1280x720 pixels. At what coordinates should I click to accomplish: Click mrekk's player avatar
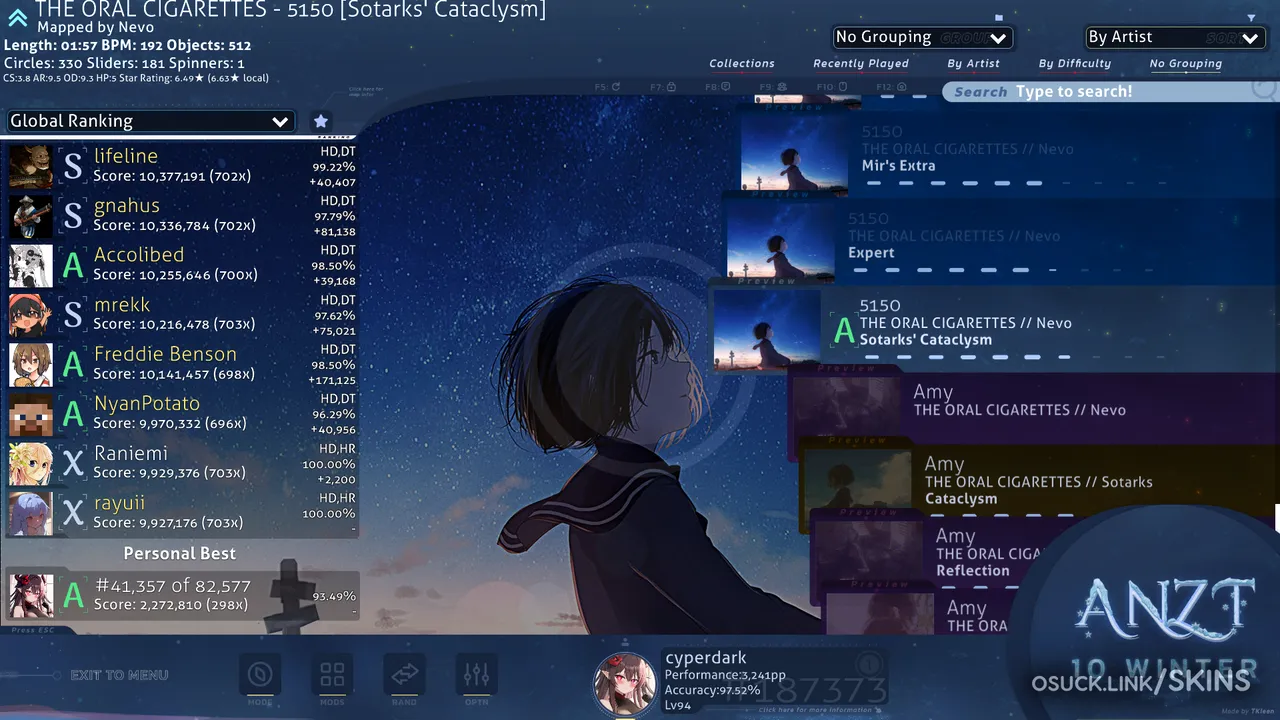(31, 315)
